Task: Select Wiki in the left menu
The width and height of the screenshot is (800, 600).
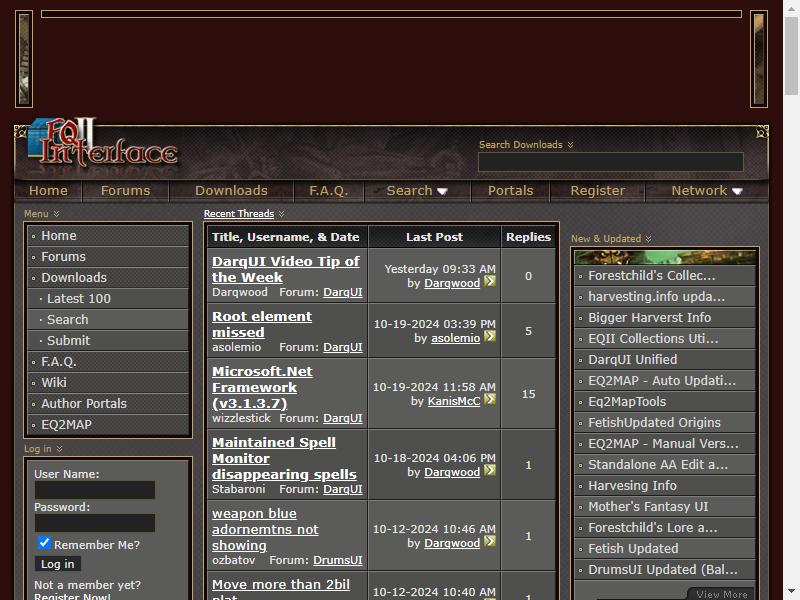Action: (x=108, y=383)
